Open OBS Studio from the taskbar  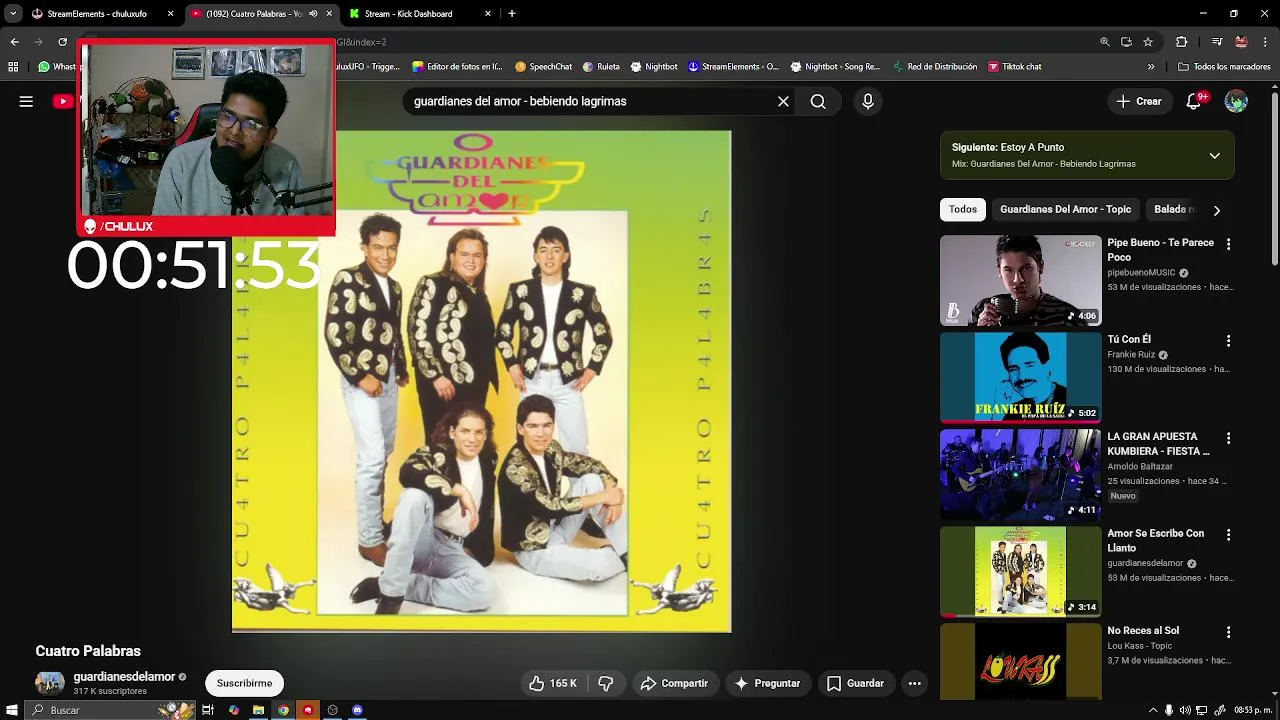tap(332, 710)
